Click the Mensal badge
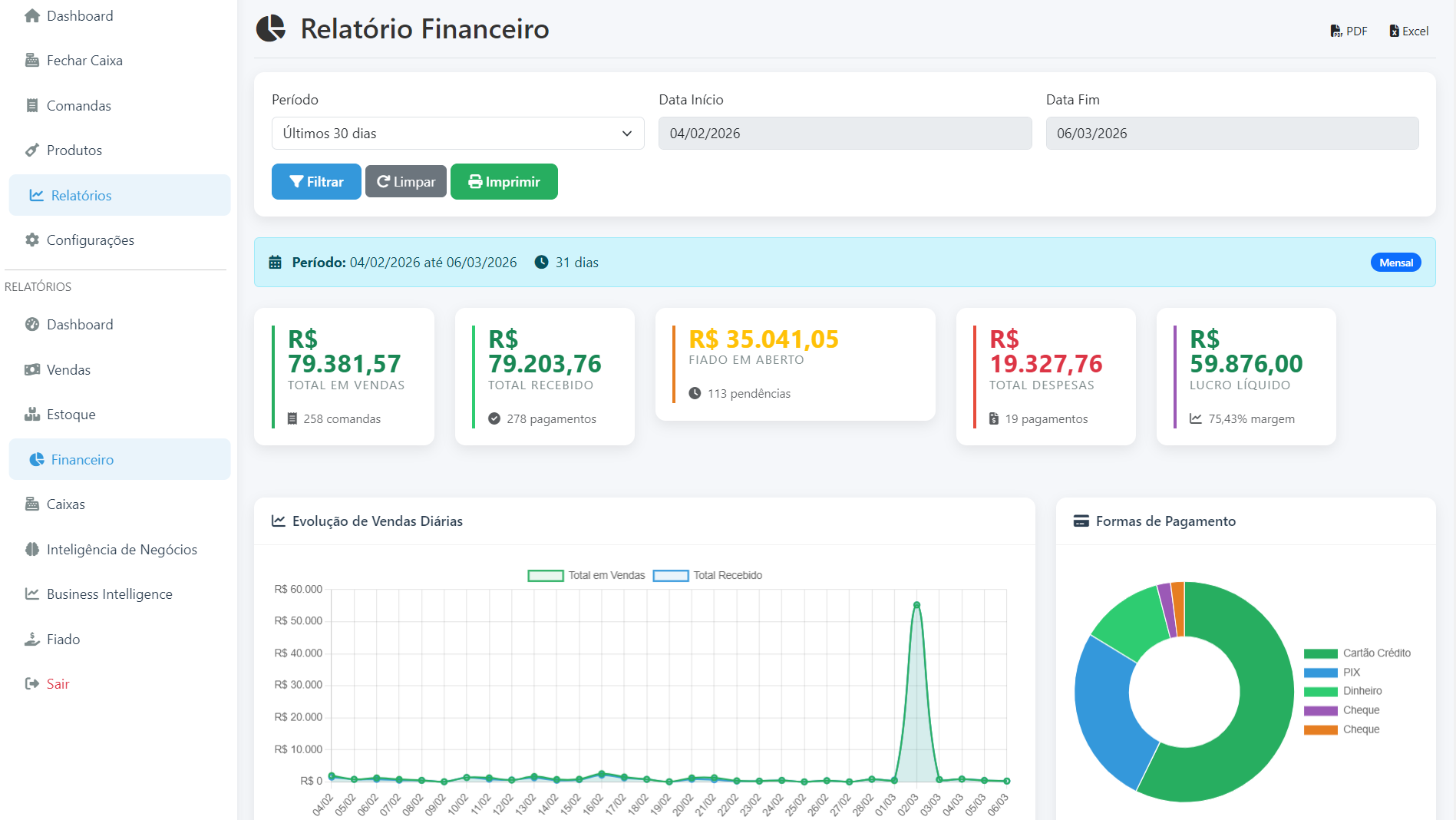The width and height of the screenshot is (1456, 820). [1395, 263]
